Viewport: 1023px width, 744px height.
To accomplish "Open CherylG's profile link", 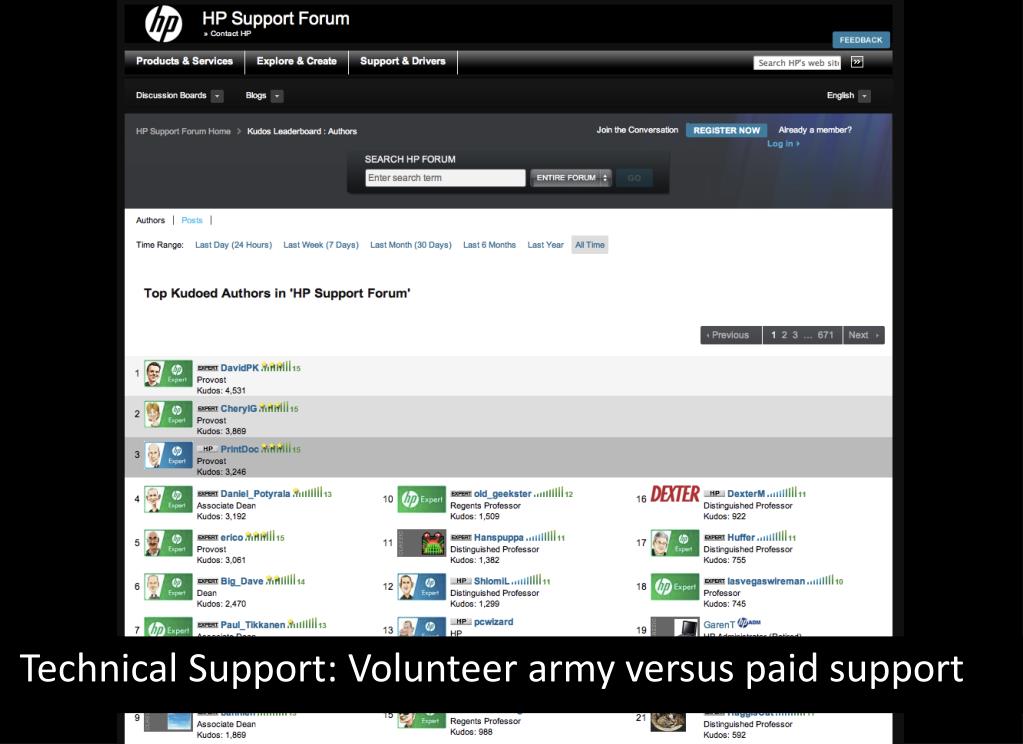I will (238, 409).
